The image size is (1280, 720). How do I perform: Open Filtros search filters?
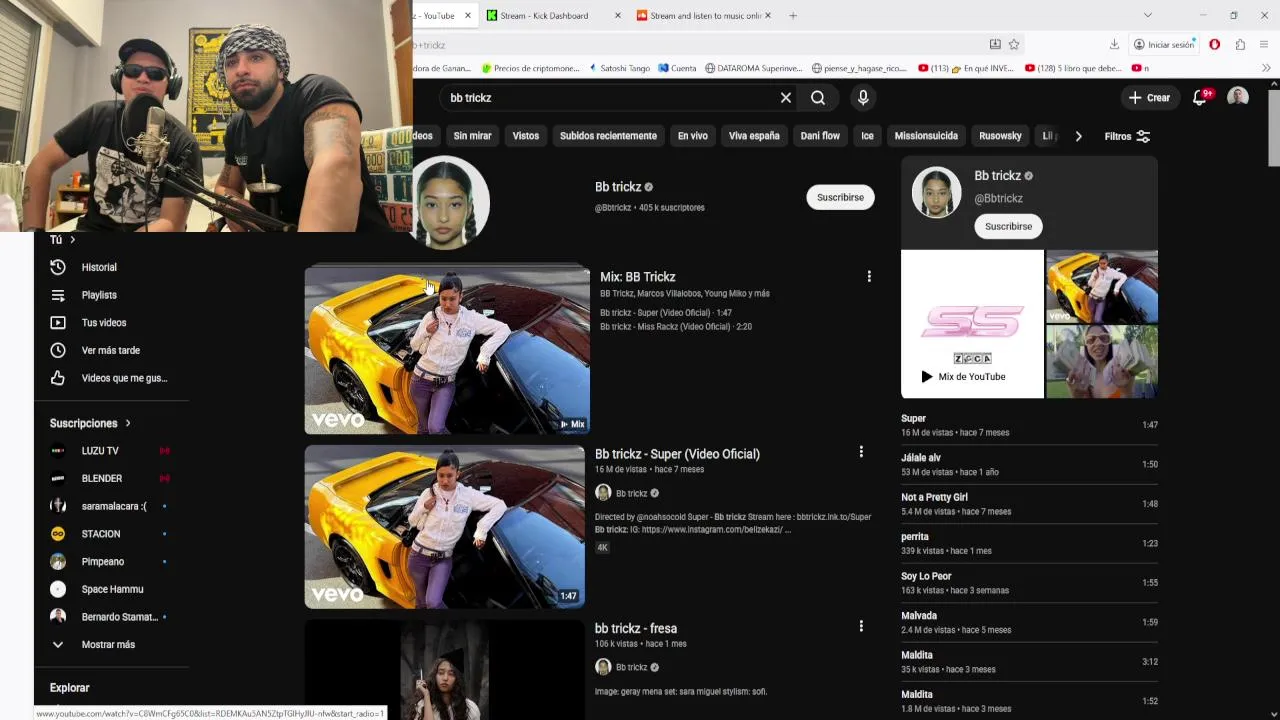point(1127,136)
